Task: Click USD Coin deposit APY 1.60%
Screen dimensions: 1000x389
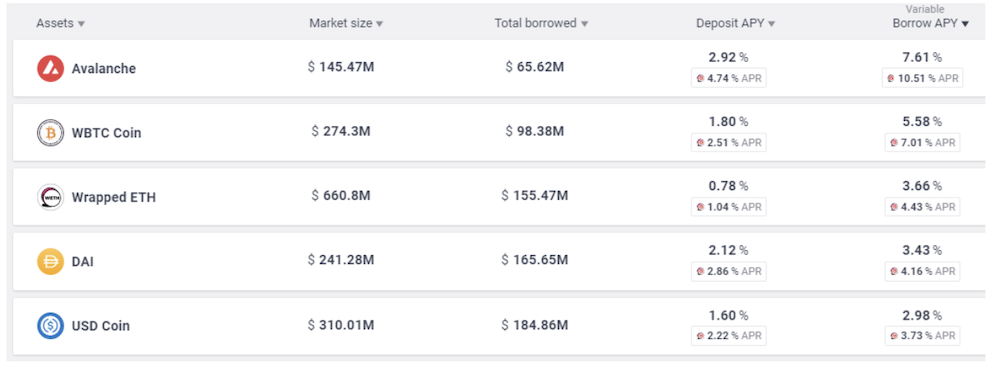Action: click(728, 316)
